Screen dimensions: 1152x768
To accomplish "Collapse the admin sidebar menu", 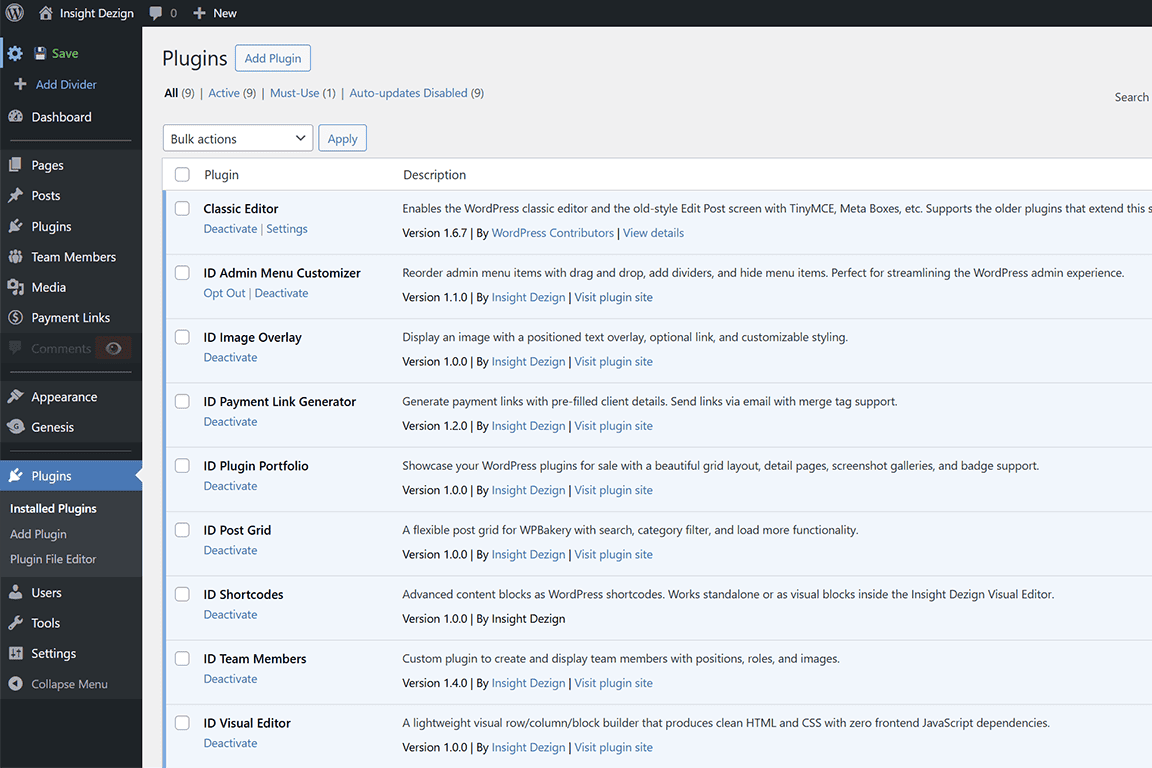I will pos(69,684).
